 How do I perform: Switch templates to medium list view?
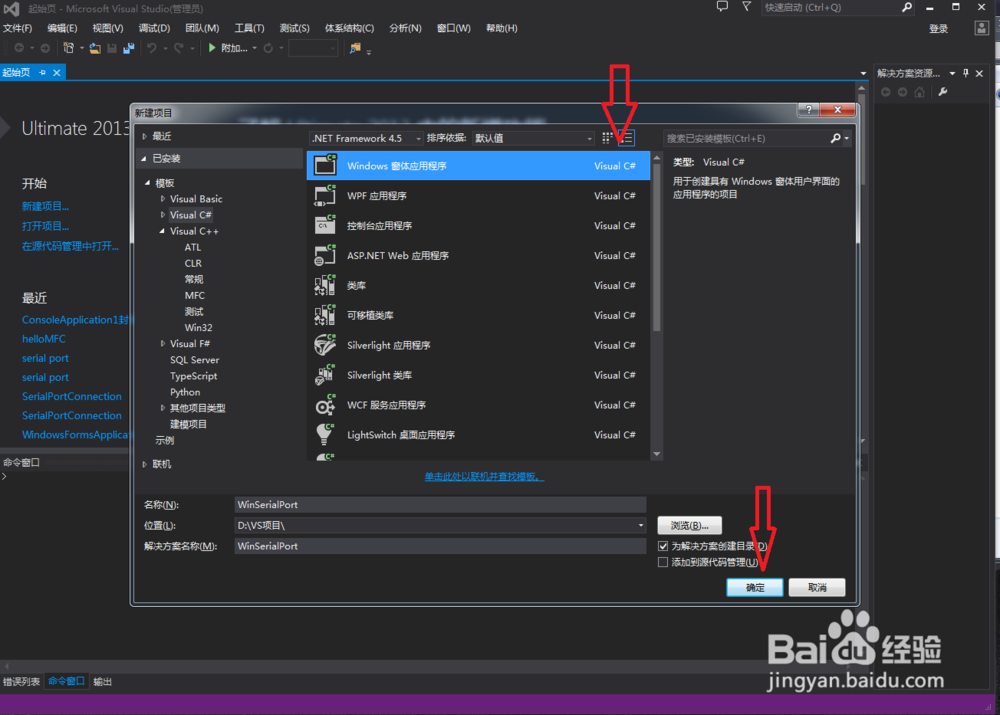click(626, 138)
